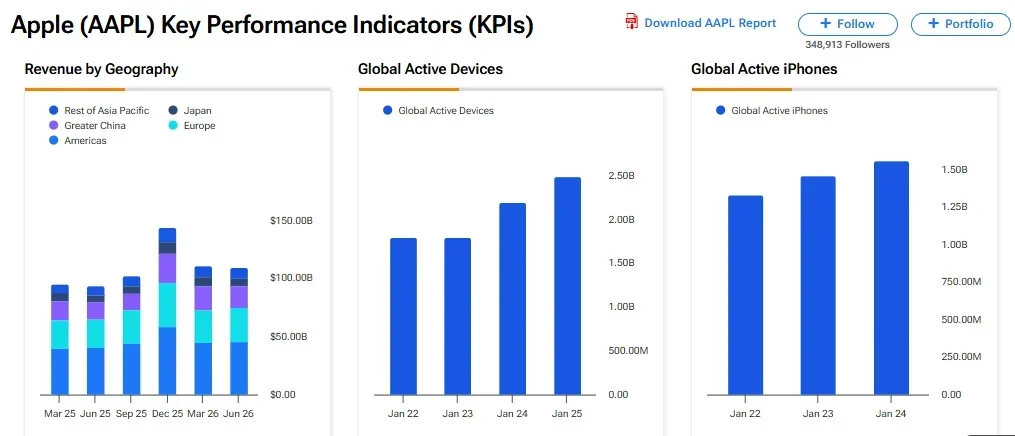Screen dimensions: 1015x436
Task: Click the 250.00M axis label
Action: click(961, 357)
